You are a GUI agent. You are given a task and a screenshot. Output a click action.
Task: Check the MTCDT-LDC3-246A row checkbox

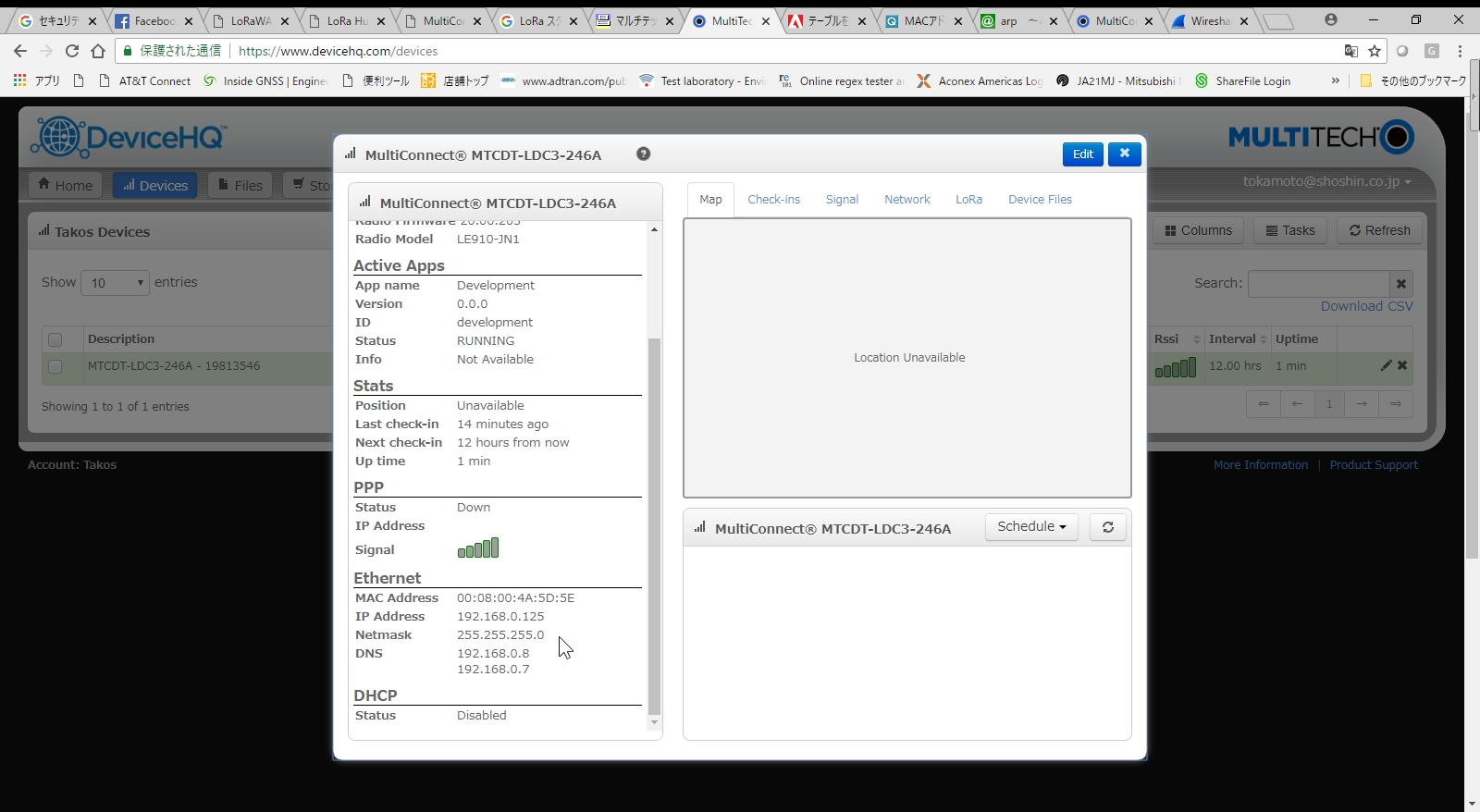pos(55,366)
